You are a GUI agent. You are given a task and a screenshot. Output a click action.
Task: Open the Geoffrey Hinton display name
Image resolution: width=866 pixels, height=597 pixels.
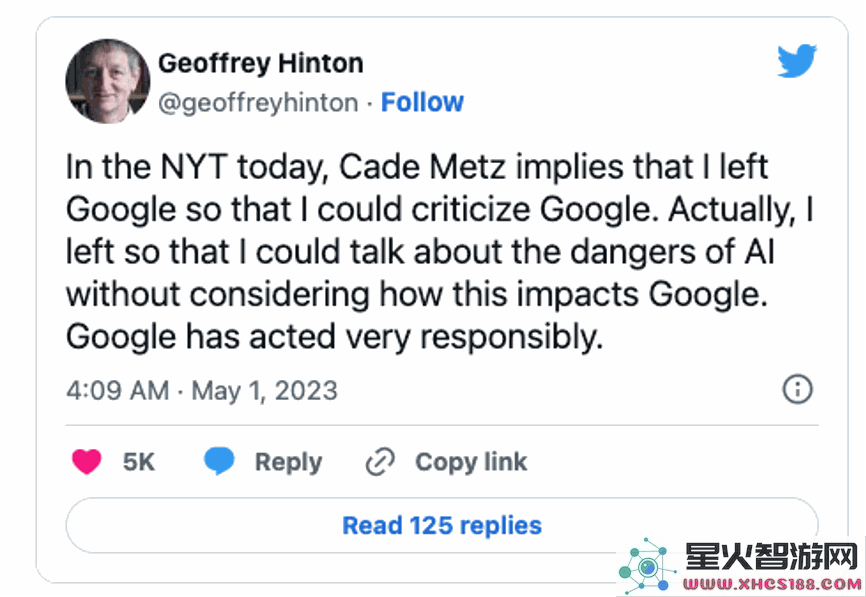pyautogui.click(x=261, y=63)
